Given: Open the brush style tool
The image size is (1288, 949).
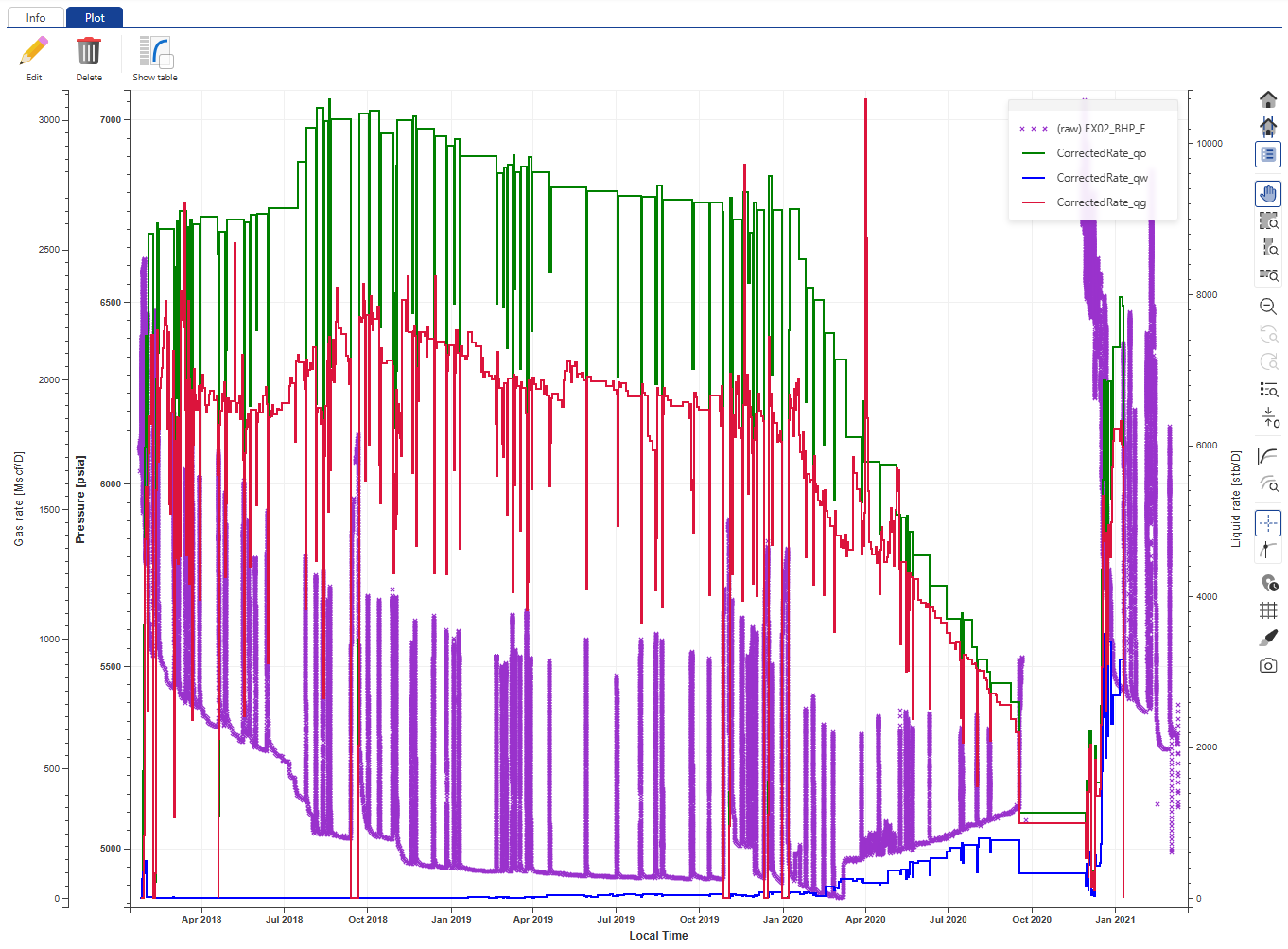Looking at the screenshot, I should coord(1268,638).
